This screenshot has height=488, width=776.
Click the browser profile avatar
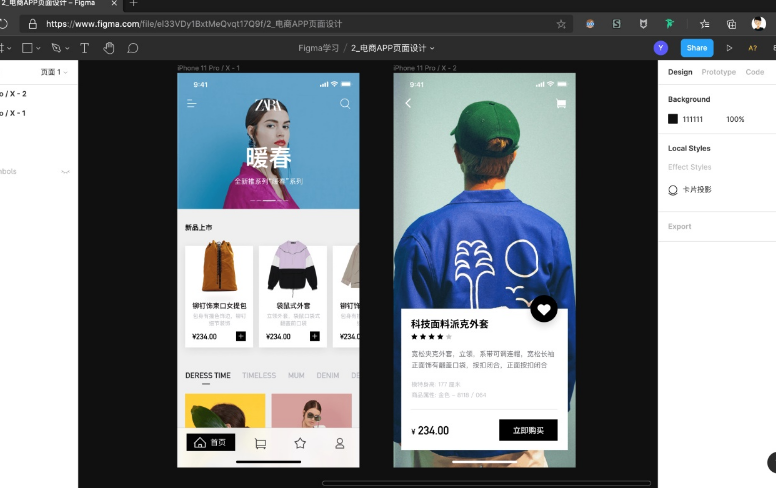click(x=758, y=23)
